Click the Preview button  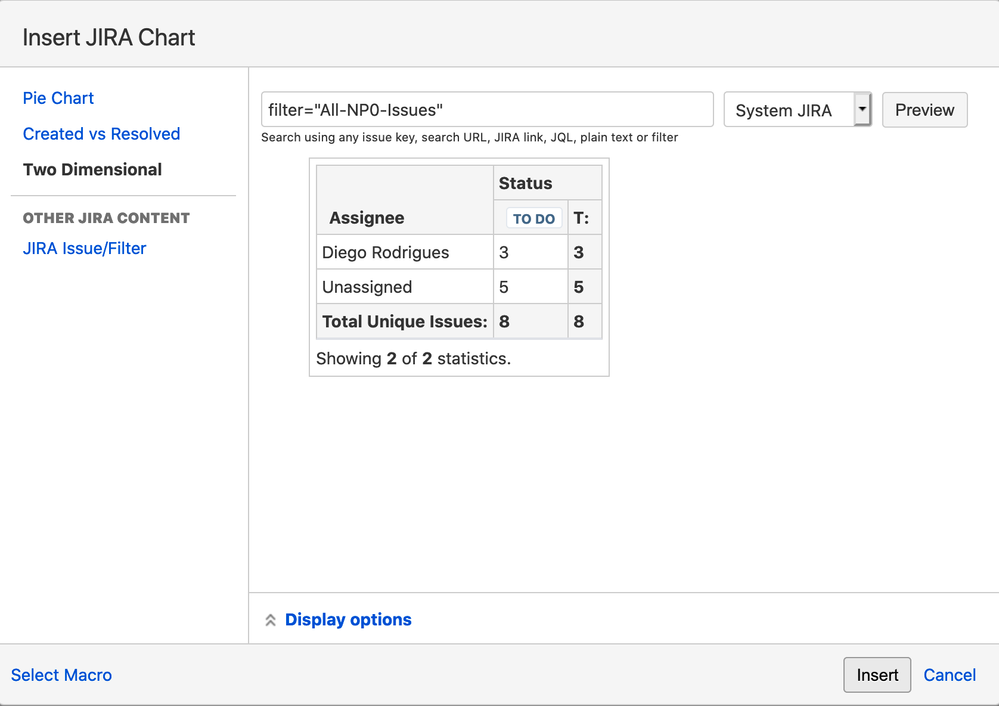coord(924,110)
